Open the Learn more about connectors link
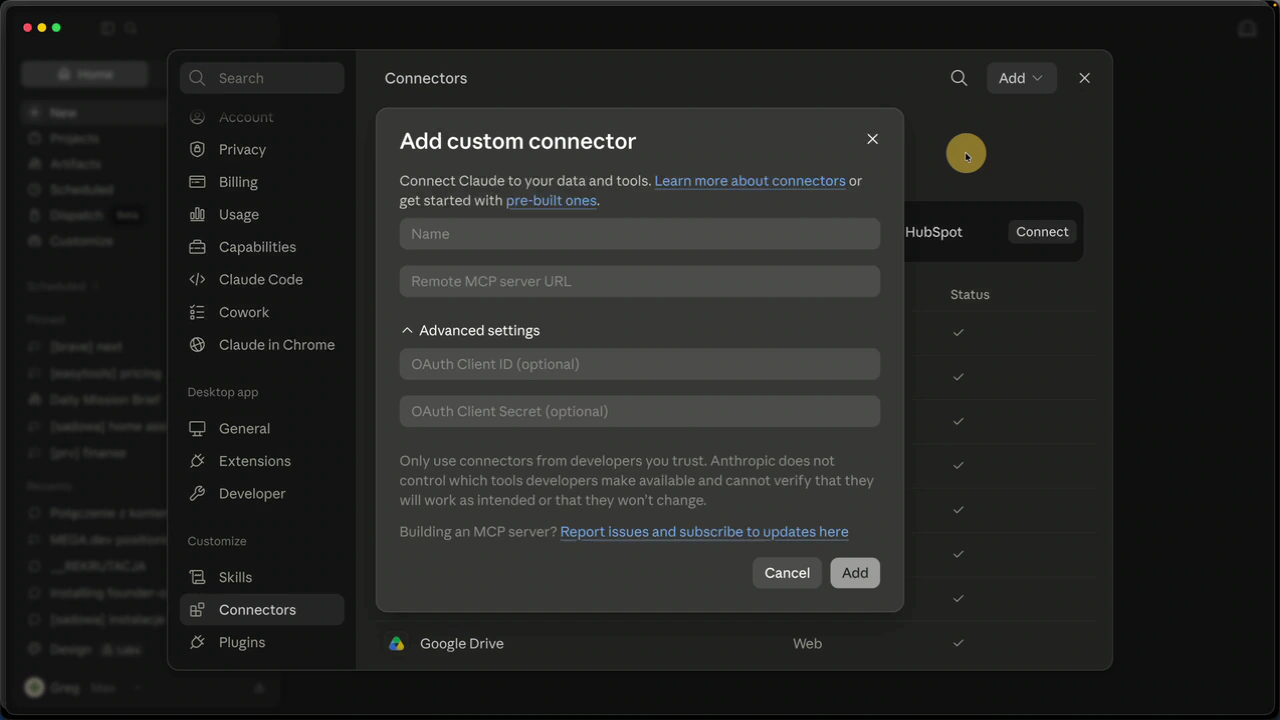 pos(750,181)
